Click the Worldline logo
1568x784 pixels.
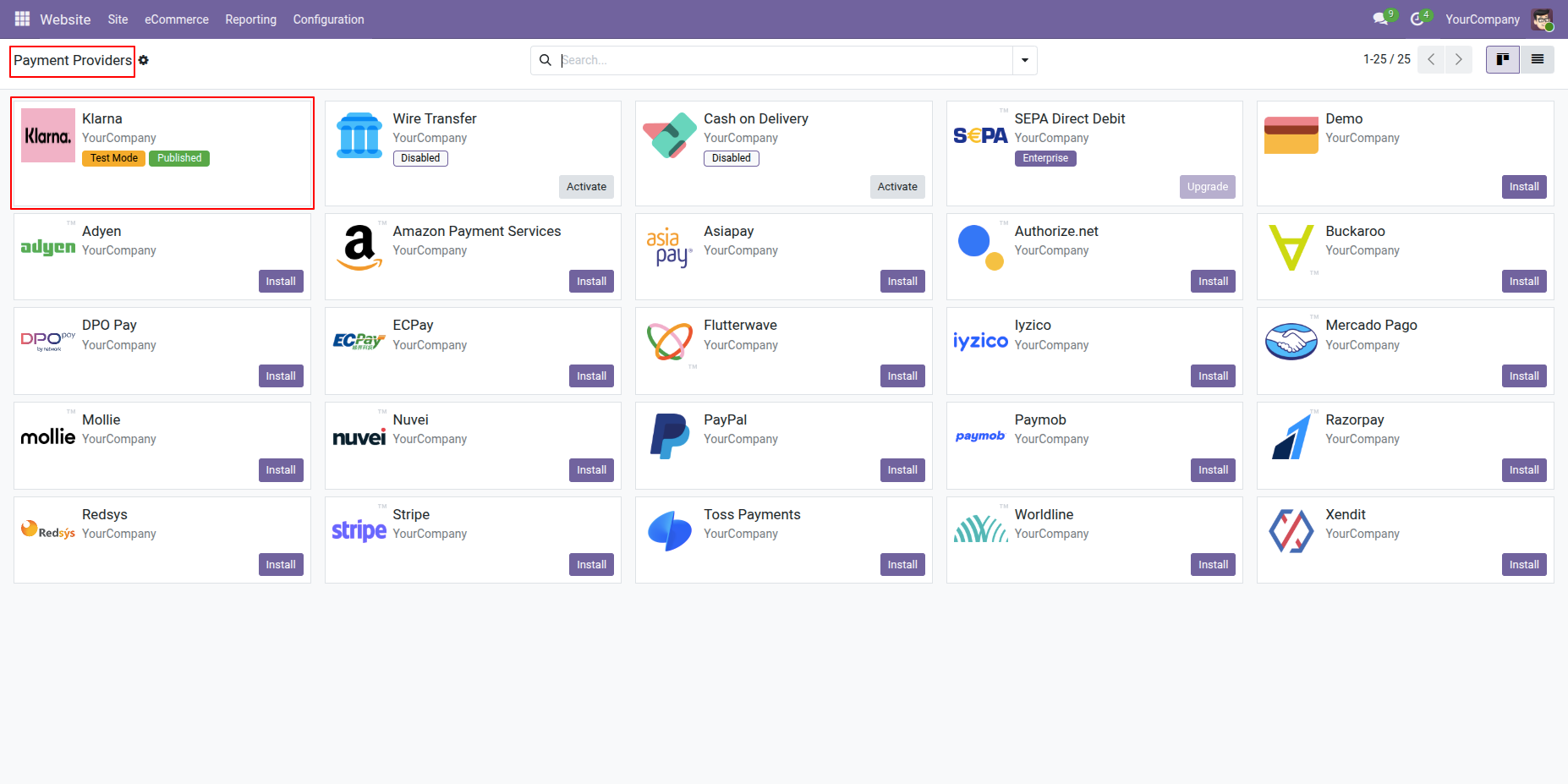click(981, 529)
